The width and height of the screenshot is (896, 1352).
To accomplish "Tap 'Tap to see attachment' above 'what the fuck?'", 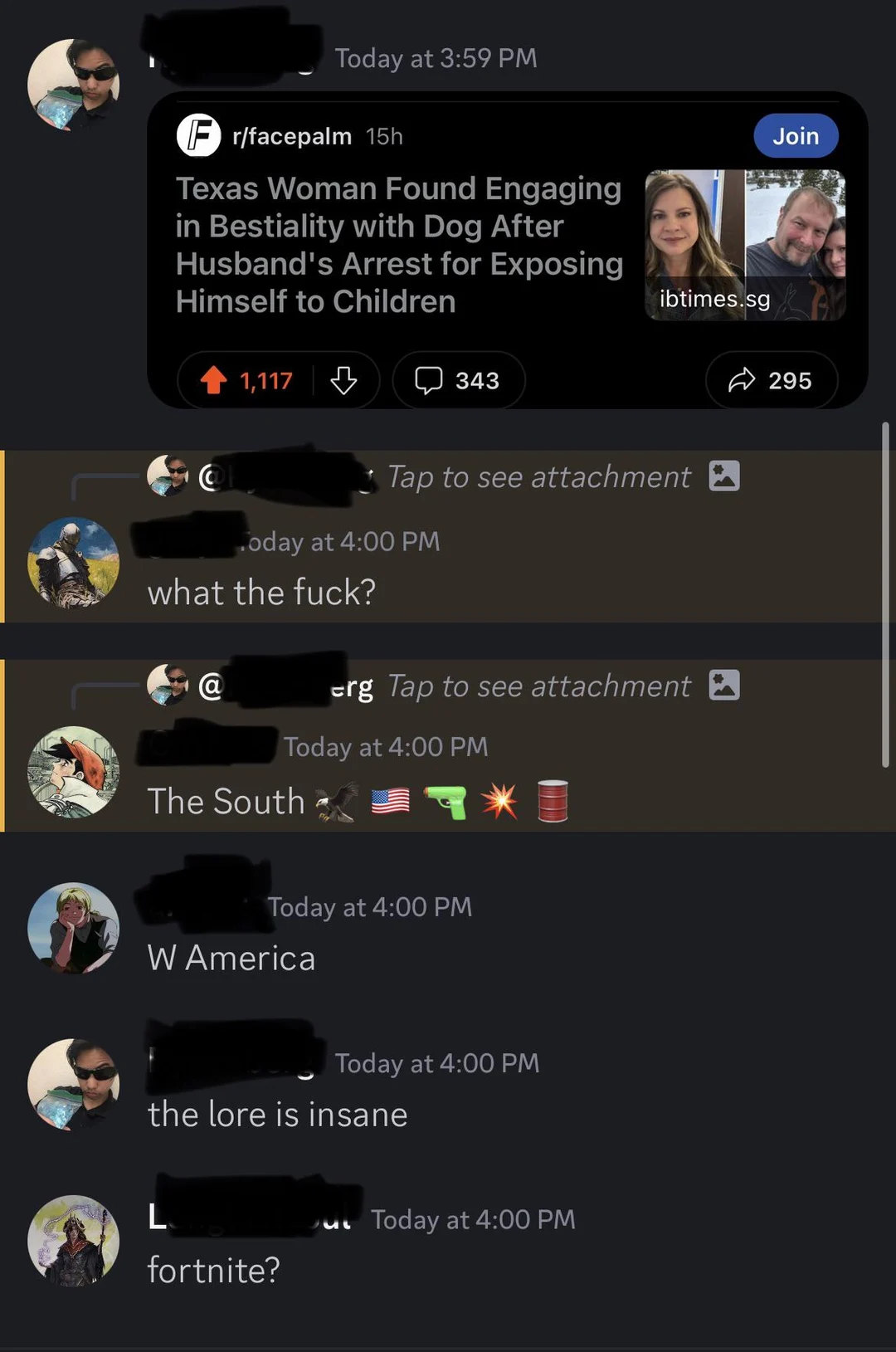I will click(538, 477).
